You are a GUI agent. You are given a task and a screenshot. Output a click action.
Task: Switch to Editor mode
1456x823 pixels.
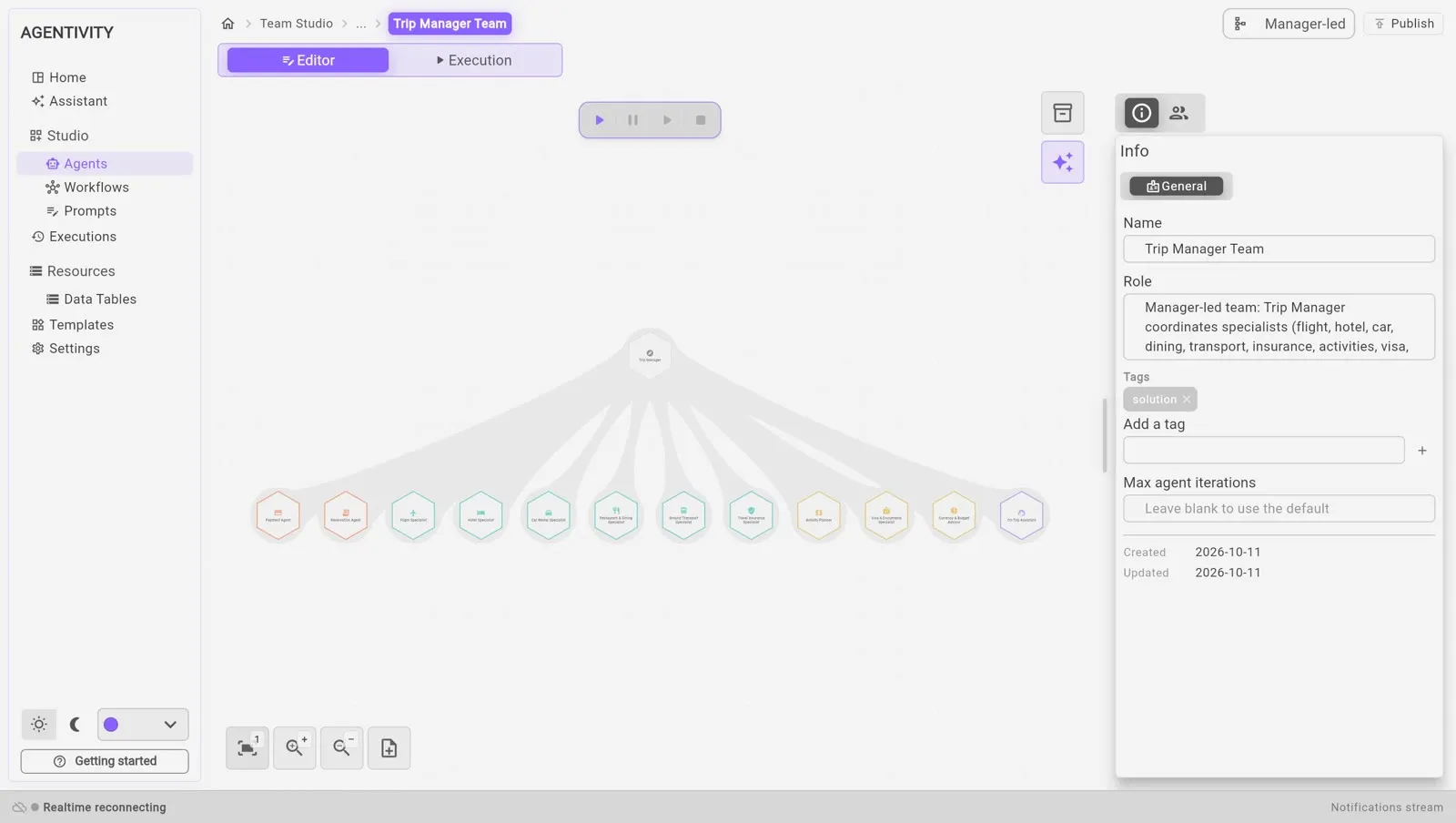click(x=308, y=60)
